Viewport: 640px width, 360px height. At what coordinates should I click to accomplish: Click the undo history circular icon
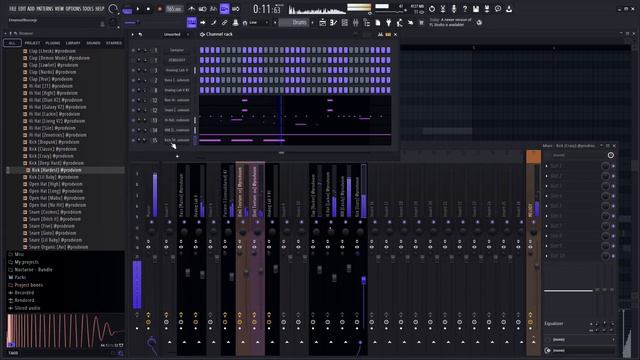pos(432,9)
